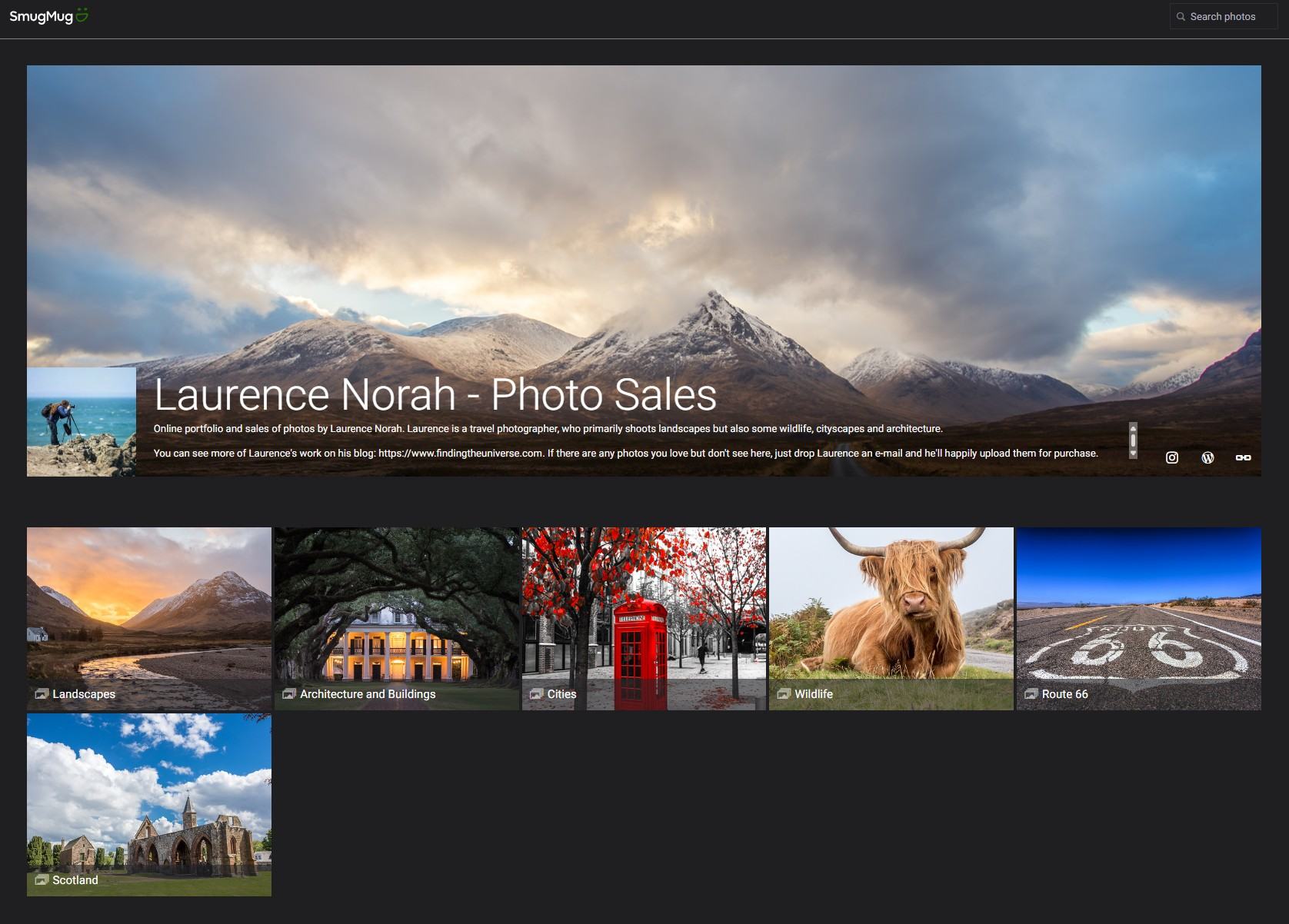Click the magnifying glass search icon
The width and height of the screenshot is (1289, 924).
pos(1181,15)
